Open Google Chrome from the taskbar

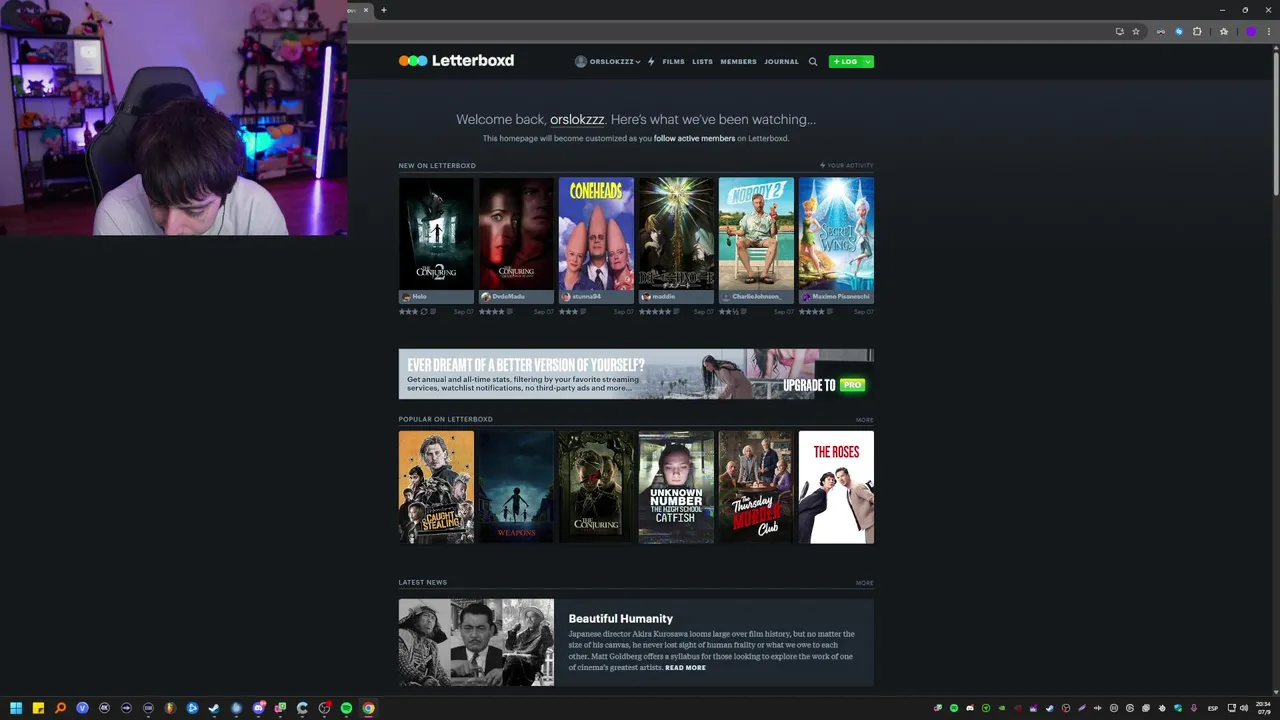coord(368,708)
